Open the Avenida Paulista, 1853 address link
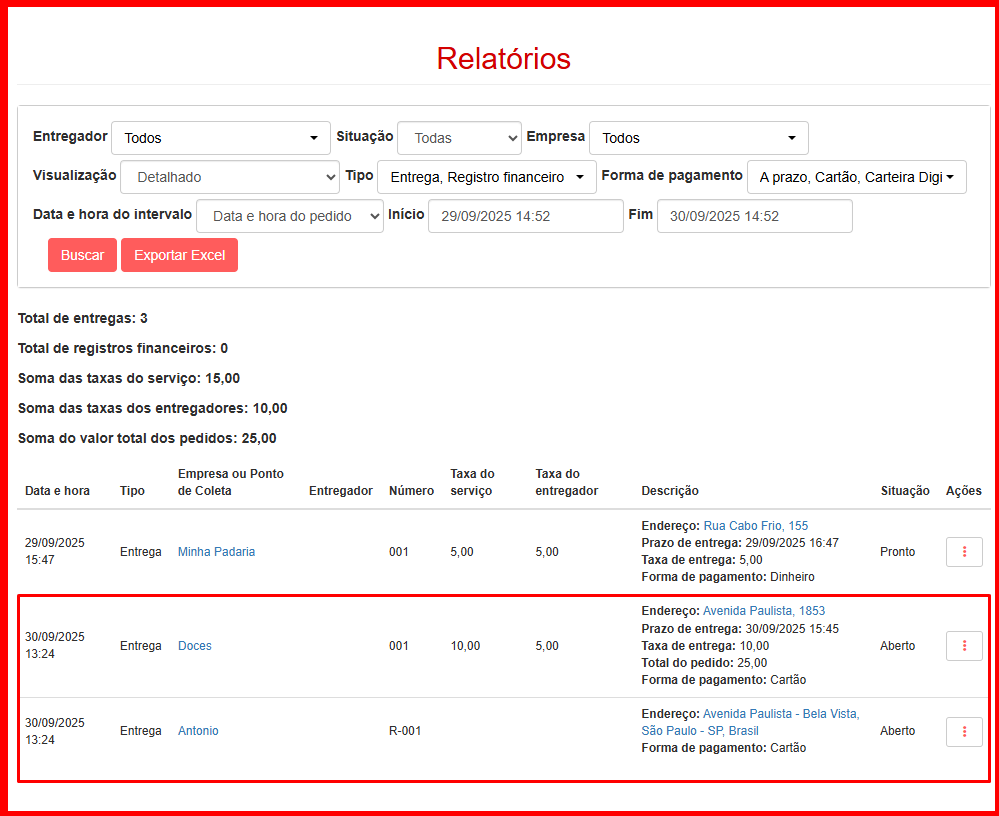This screenshot has width=999, height=816. coord(764,611)
